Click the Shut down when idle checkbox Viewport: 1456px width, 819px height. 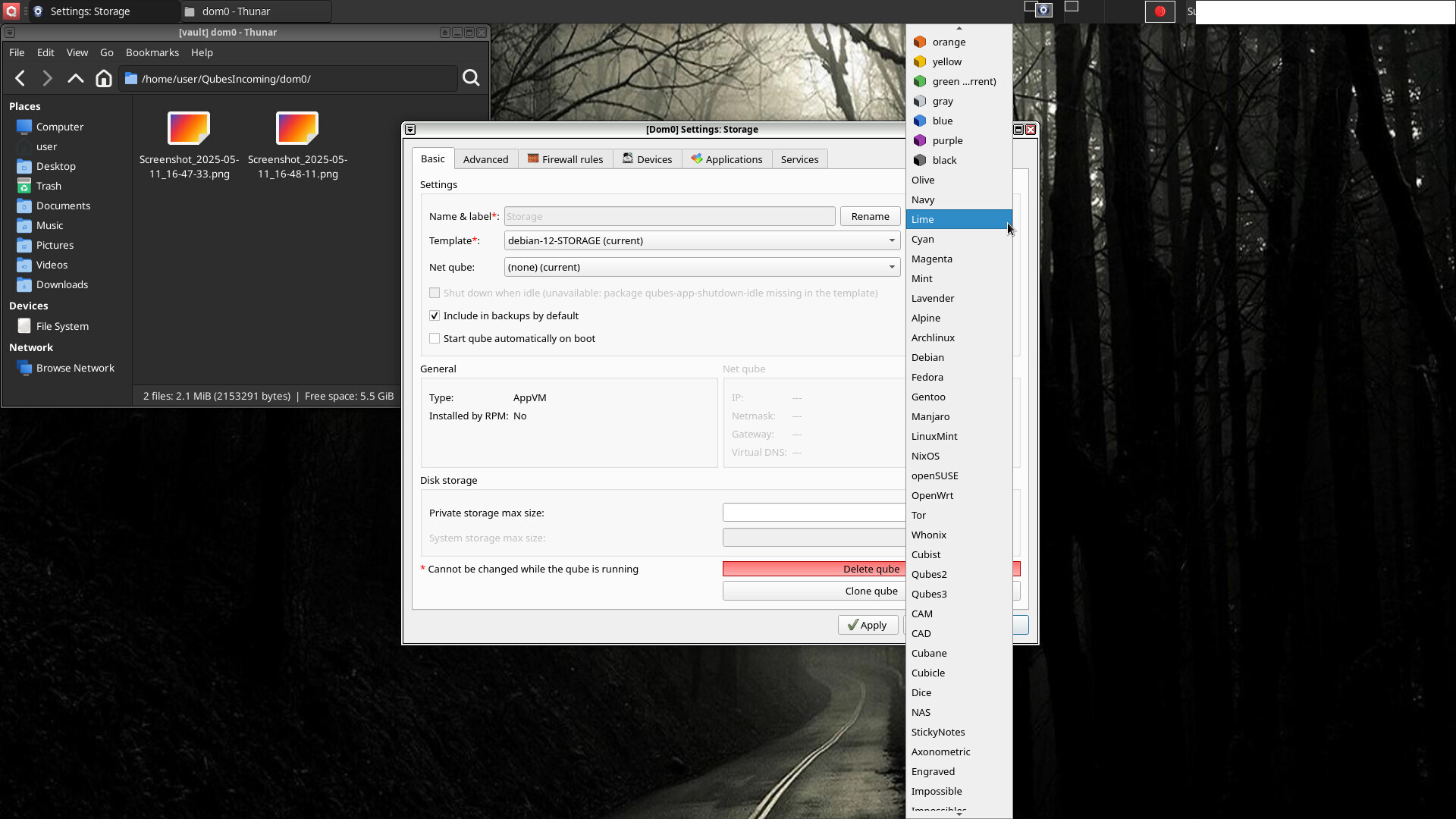435,293
